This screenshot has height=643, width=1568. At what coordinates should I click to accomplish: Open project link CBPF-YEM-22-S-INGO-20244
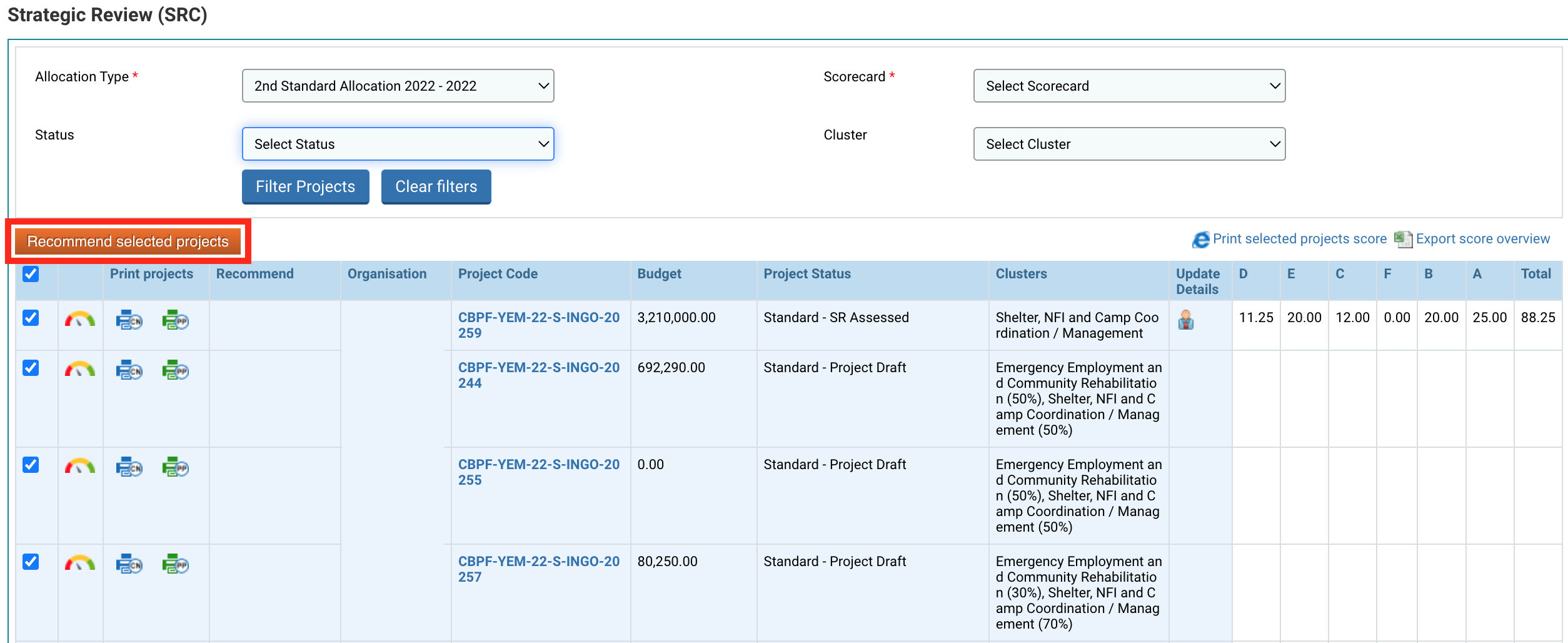click(539, 375)
